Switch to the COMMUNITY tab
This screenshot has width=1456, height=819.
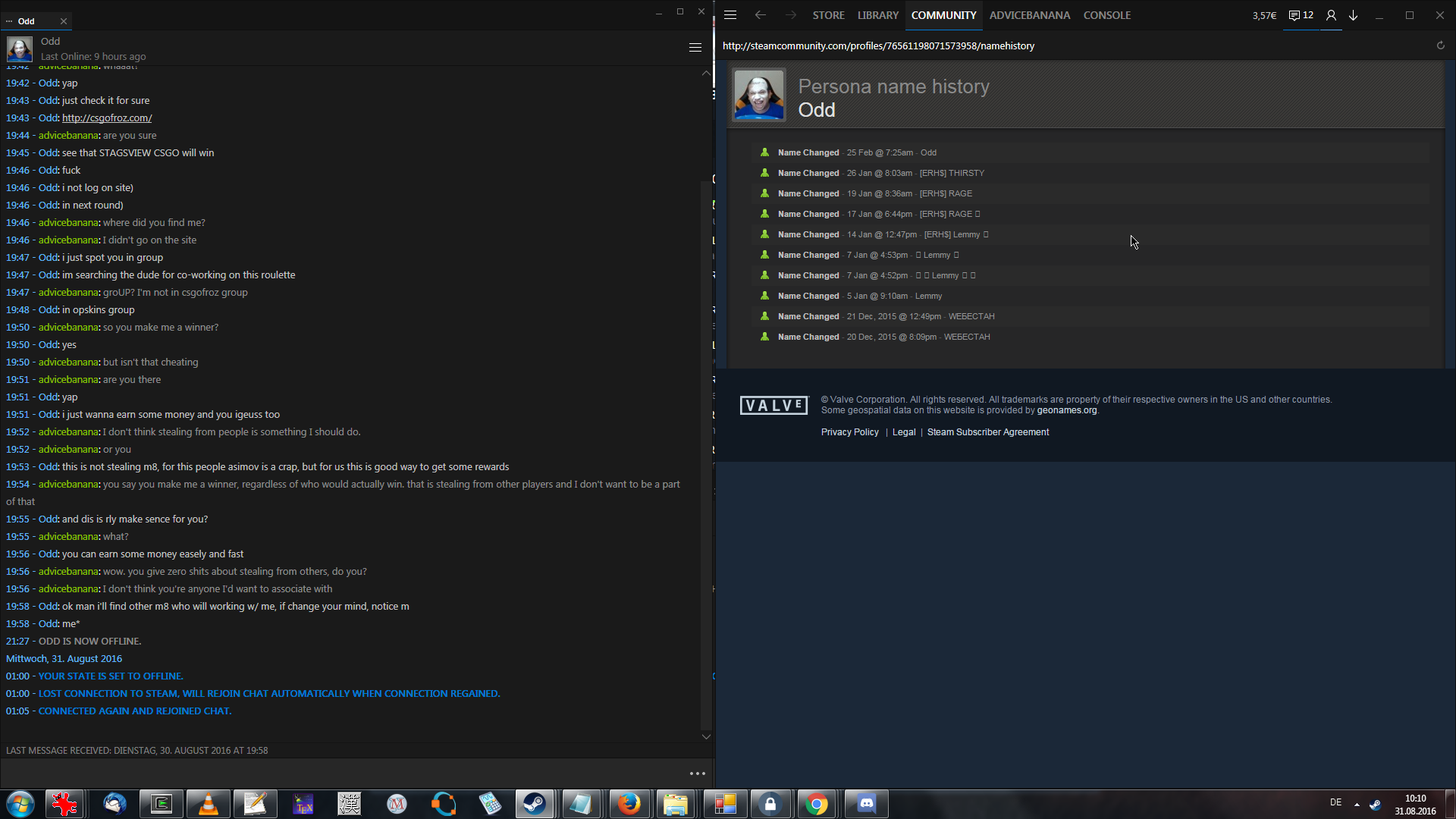(x=943, y=15)
